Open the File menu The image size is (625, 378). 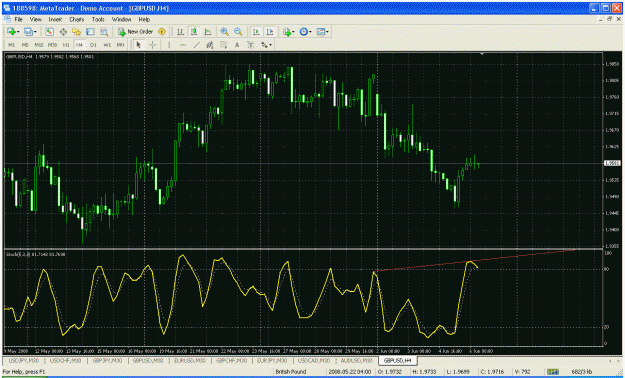[19, 19]
